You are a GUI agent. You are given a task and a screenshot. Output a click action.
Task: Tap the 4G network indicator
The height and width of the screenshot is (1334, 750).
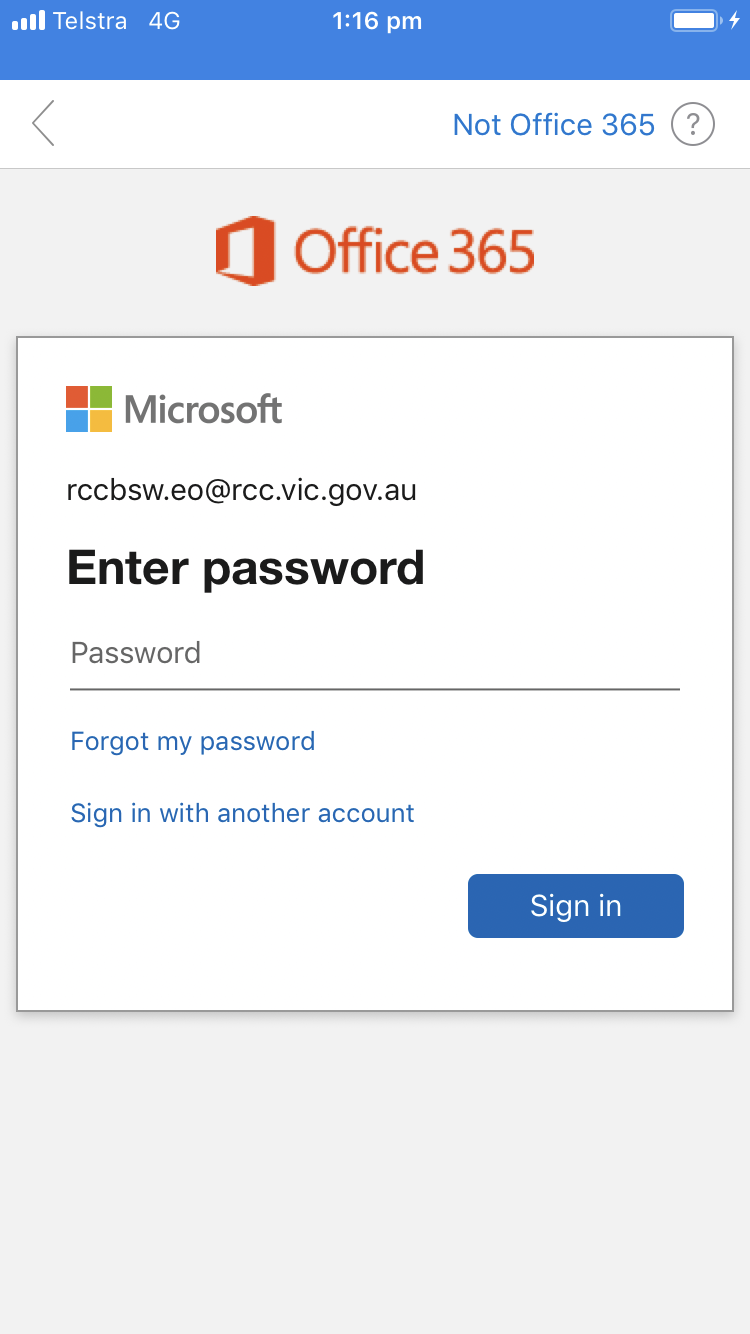pyautogui.click(x=164, y=21)
